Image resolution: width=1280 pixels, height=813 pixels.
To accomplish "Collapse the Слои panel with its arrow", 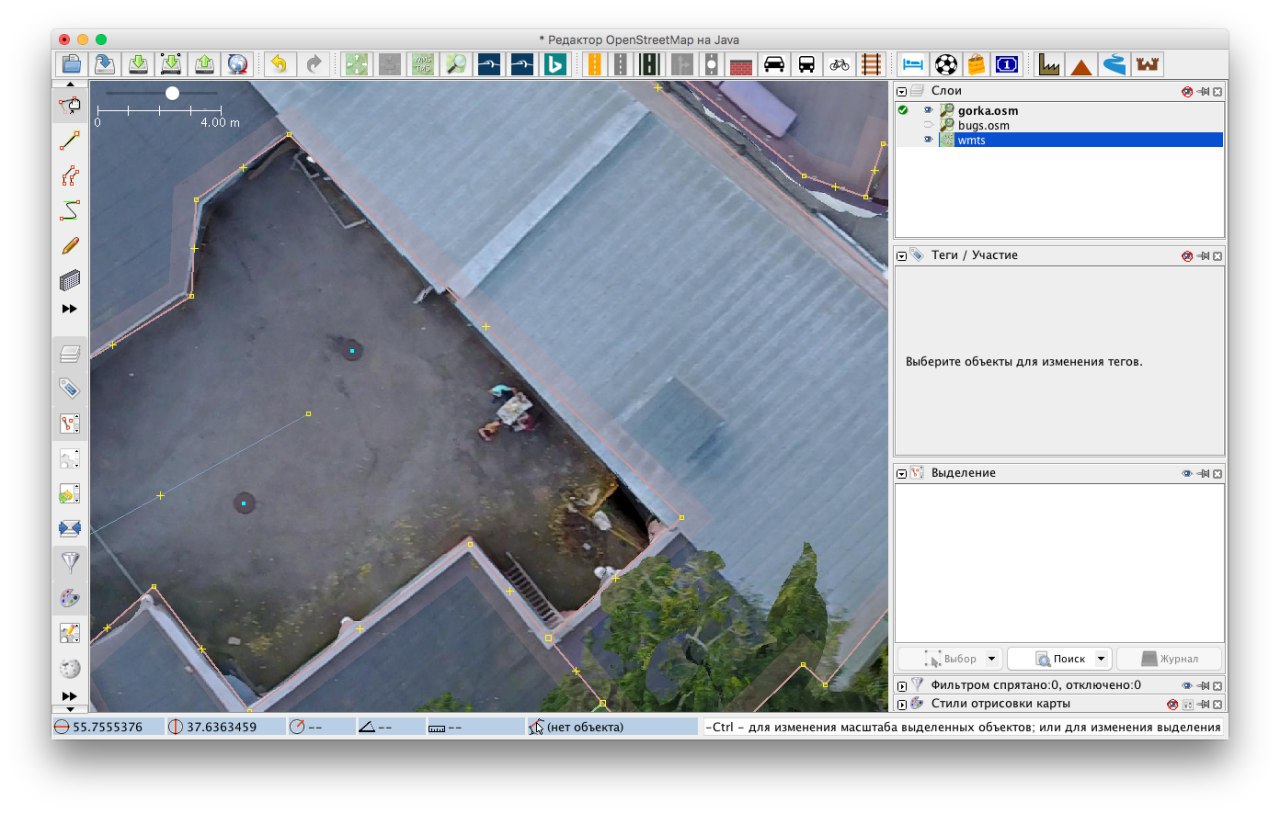I will (902, 91).
